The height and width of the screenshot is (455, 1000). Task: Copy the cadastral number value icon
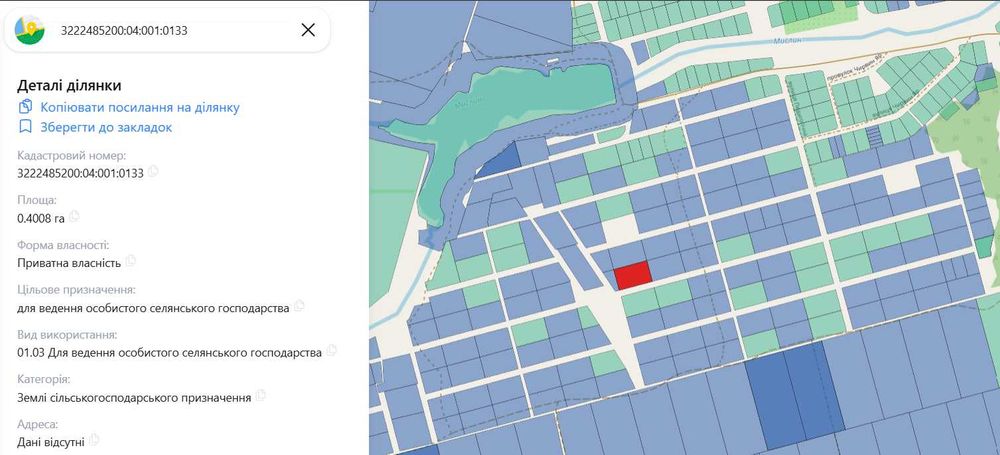[x=153, y=172]
